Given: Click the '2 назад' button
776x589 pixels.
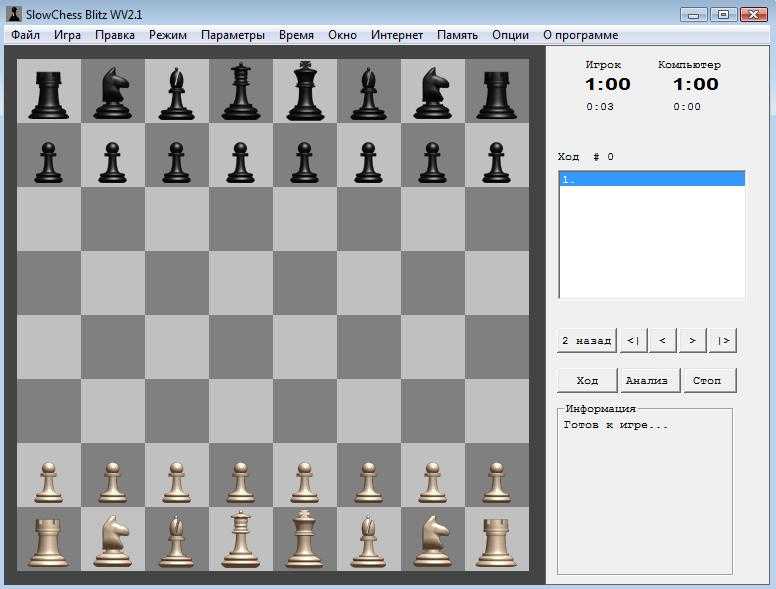Looking at the screenshot, I should pyautogui.click(x=587, y=341).
